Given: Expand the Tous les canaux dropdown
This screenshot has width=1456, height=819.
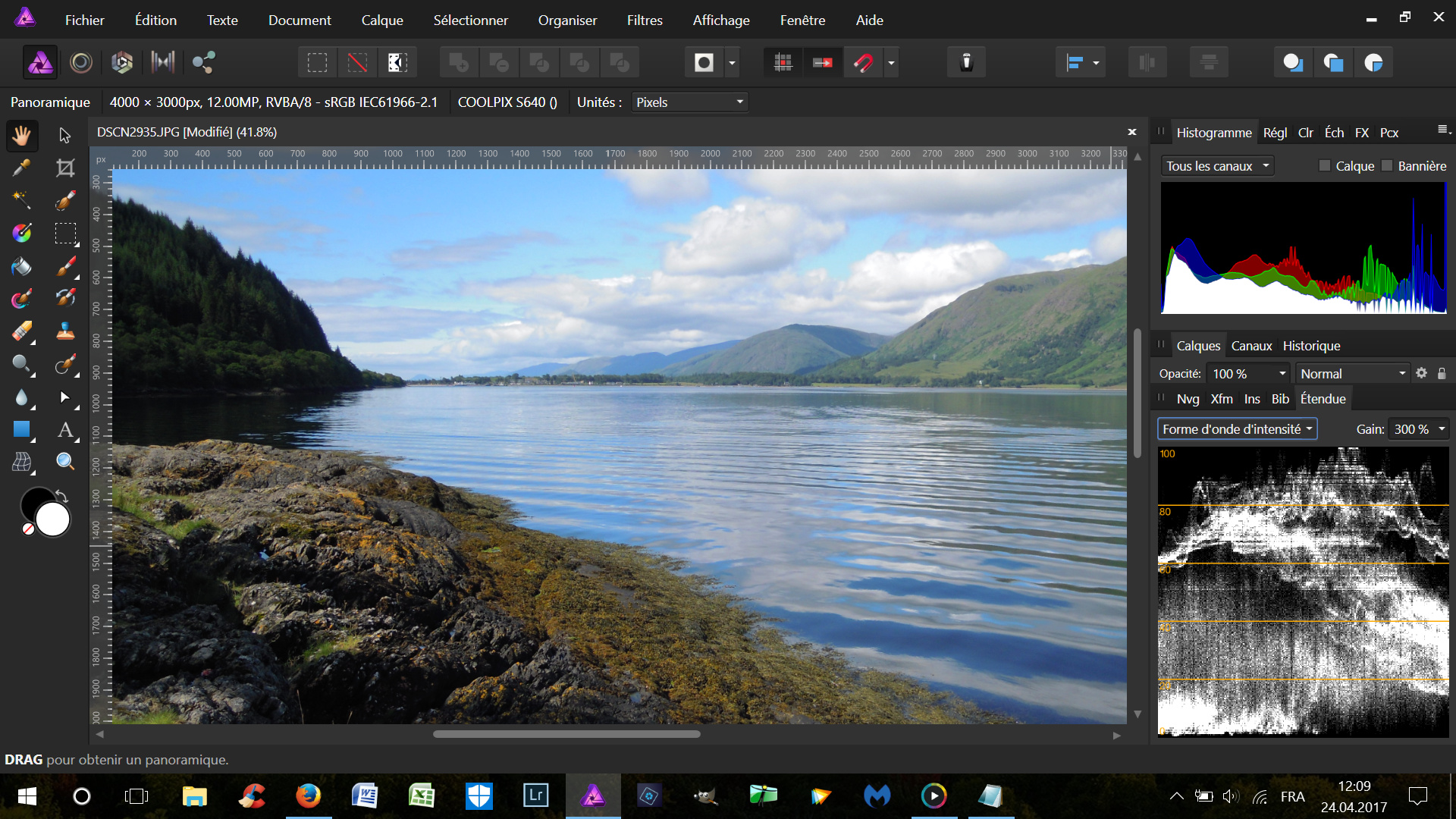Looking at the screenshot, I should point(1217,165).
